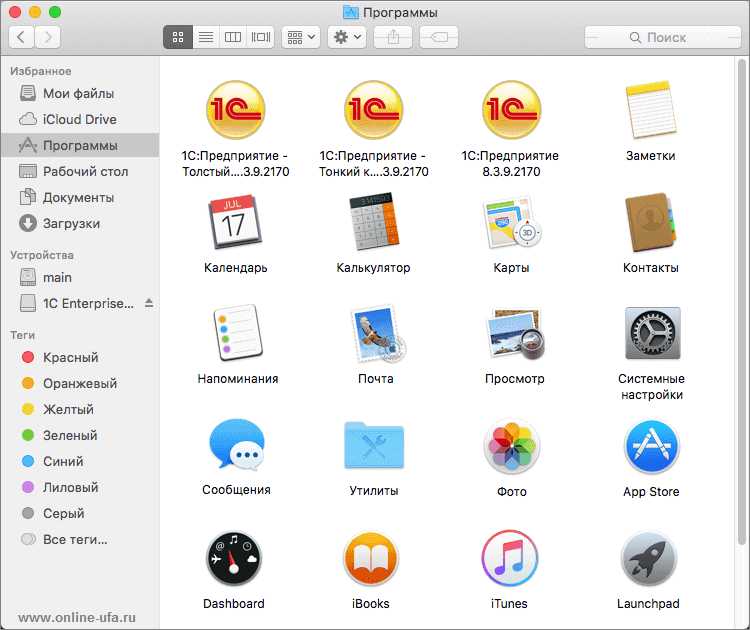The image size is (750, 630).
Task: Launch Launchpad
Action: (x=648, y=558)
